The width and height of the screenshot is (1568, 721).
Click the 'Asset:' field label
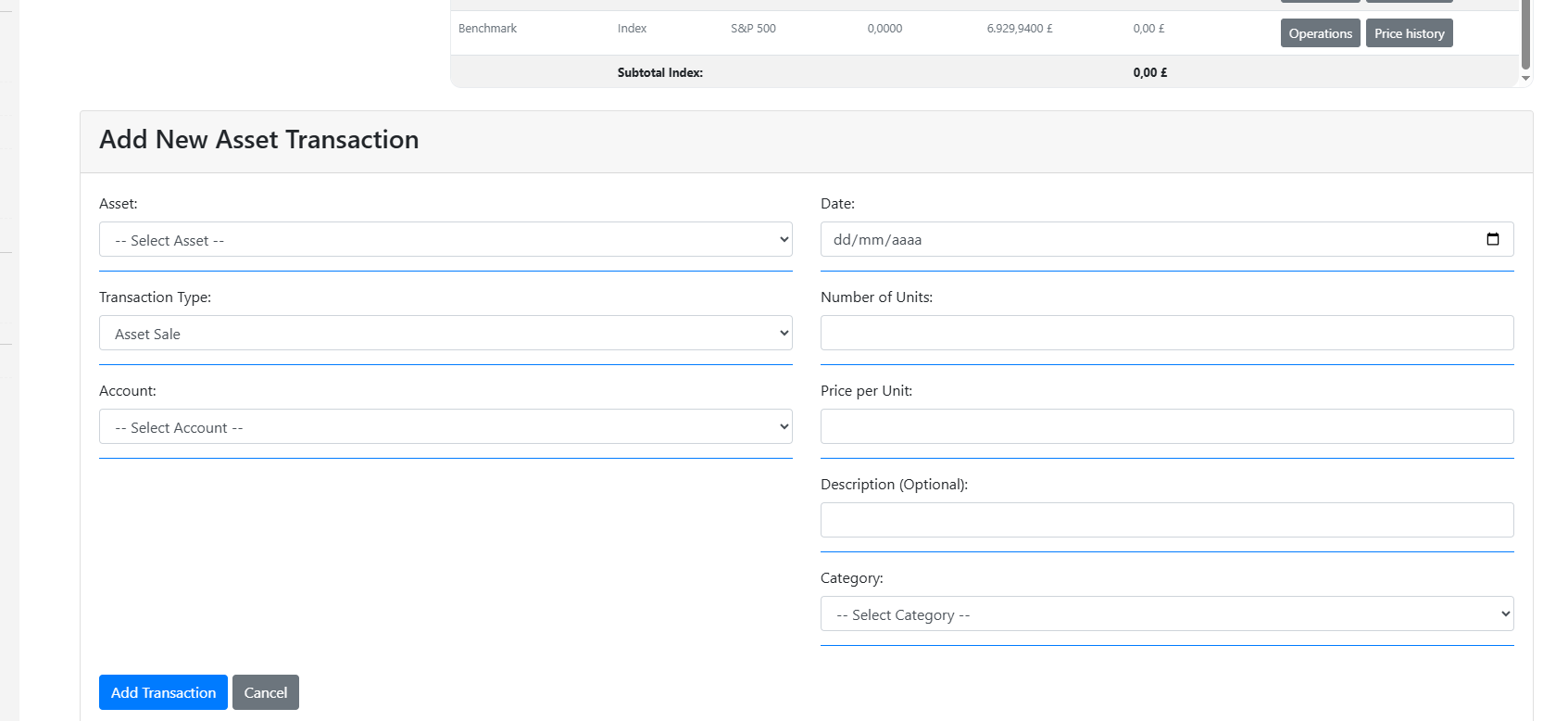[x=119, y=204]
